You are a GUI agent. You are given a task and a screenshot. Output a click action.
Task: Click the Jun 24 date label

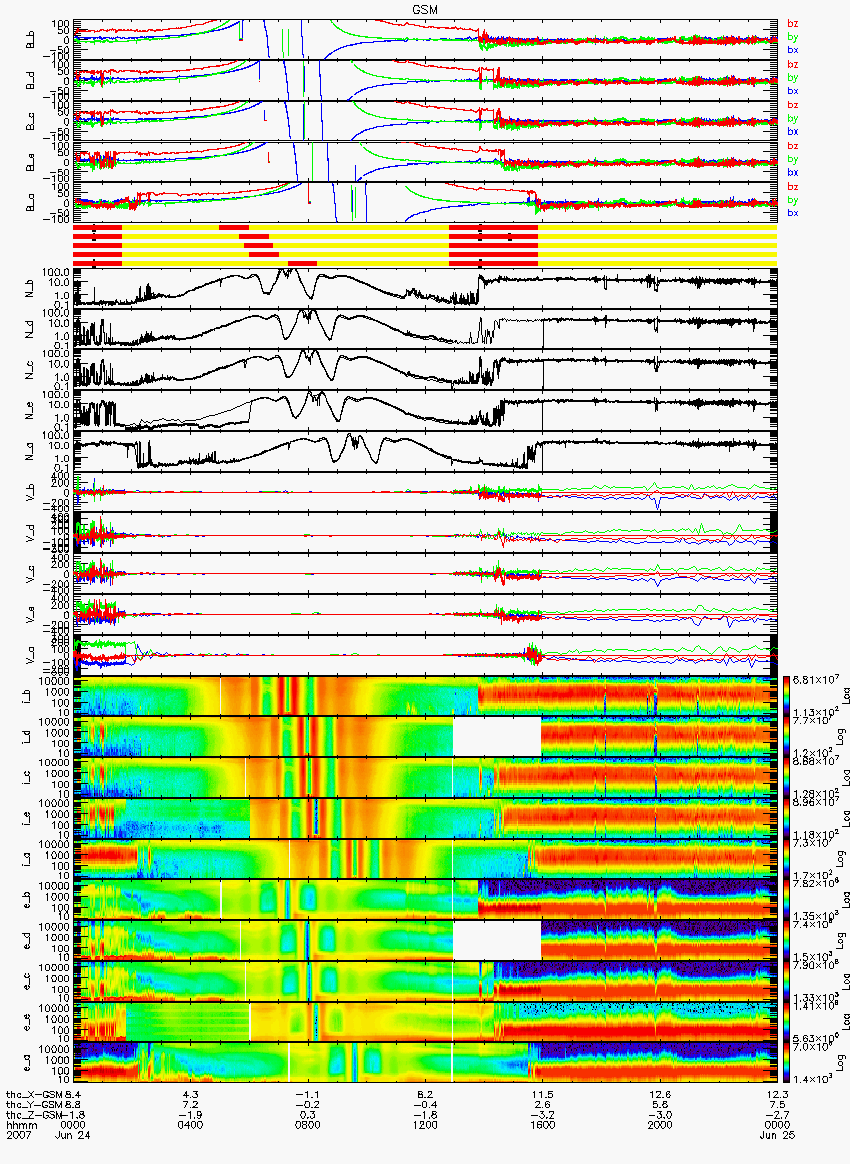click(72, 1135)
